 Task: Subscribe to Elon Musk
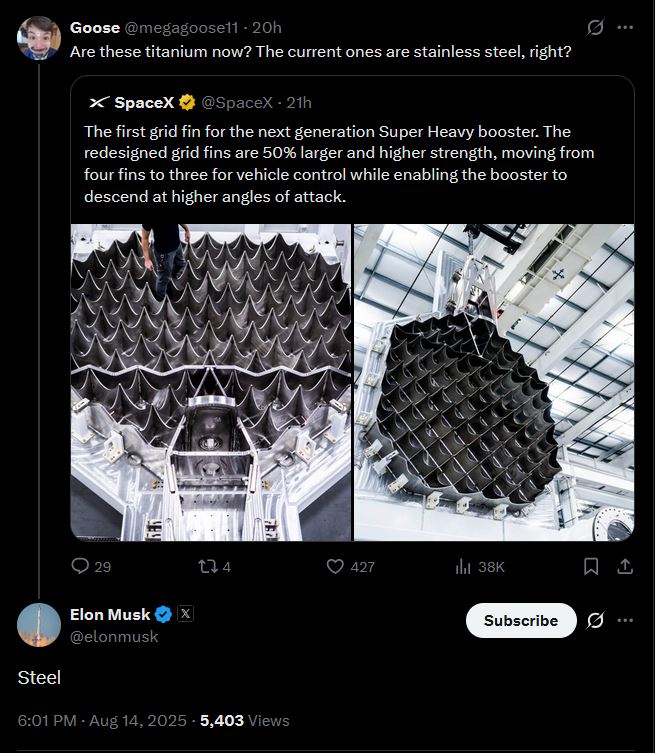pos(521,620)
